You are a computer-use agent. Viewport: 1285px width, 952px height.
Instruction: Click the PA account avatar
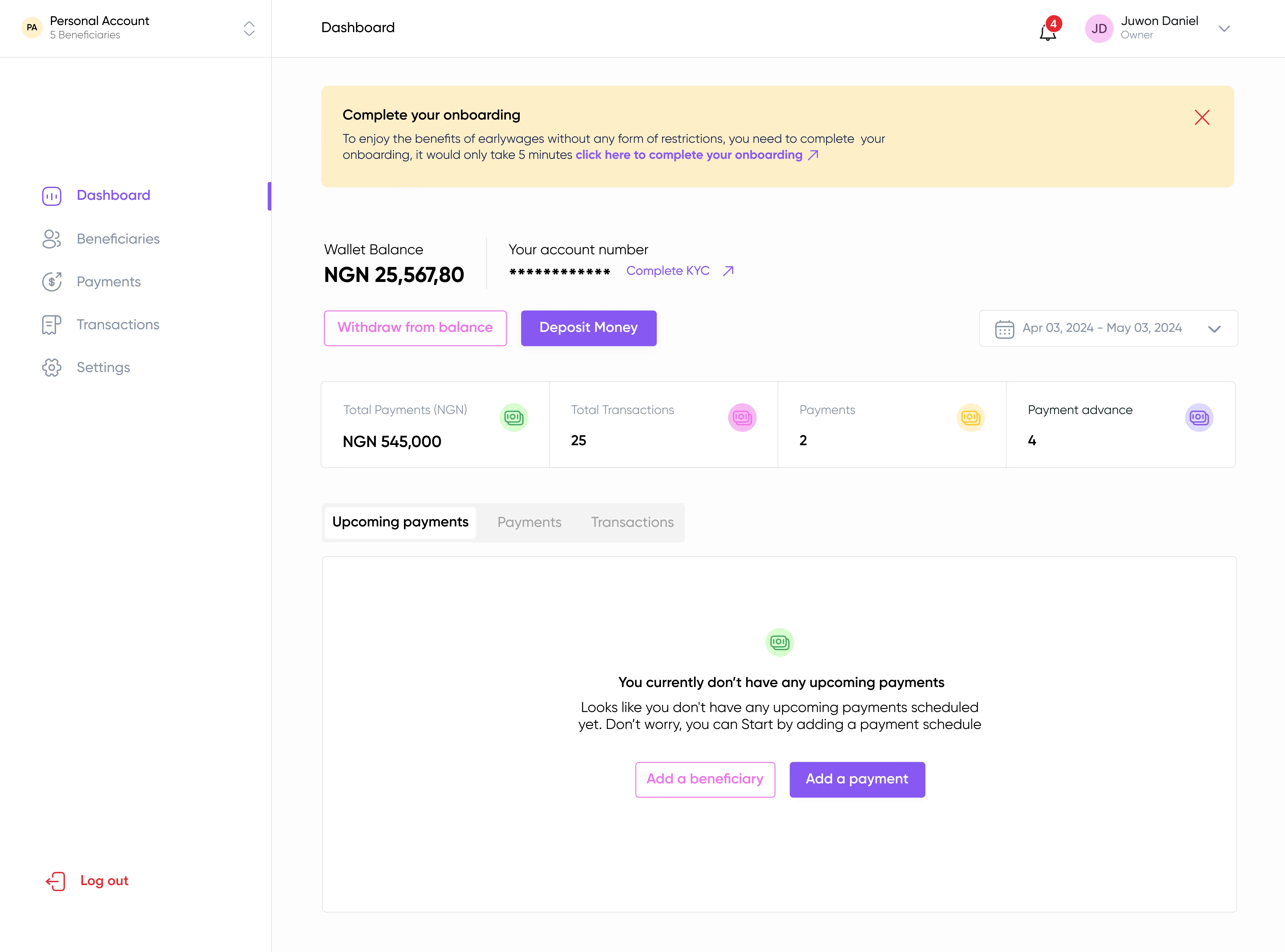pos(32,28)
